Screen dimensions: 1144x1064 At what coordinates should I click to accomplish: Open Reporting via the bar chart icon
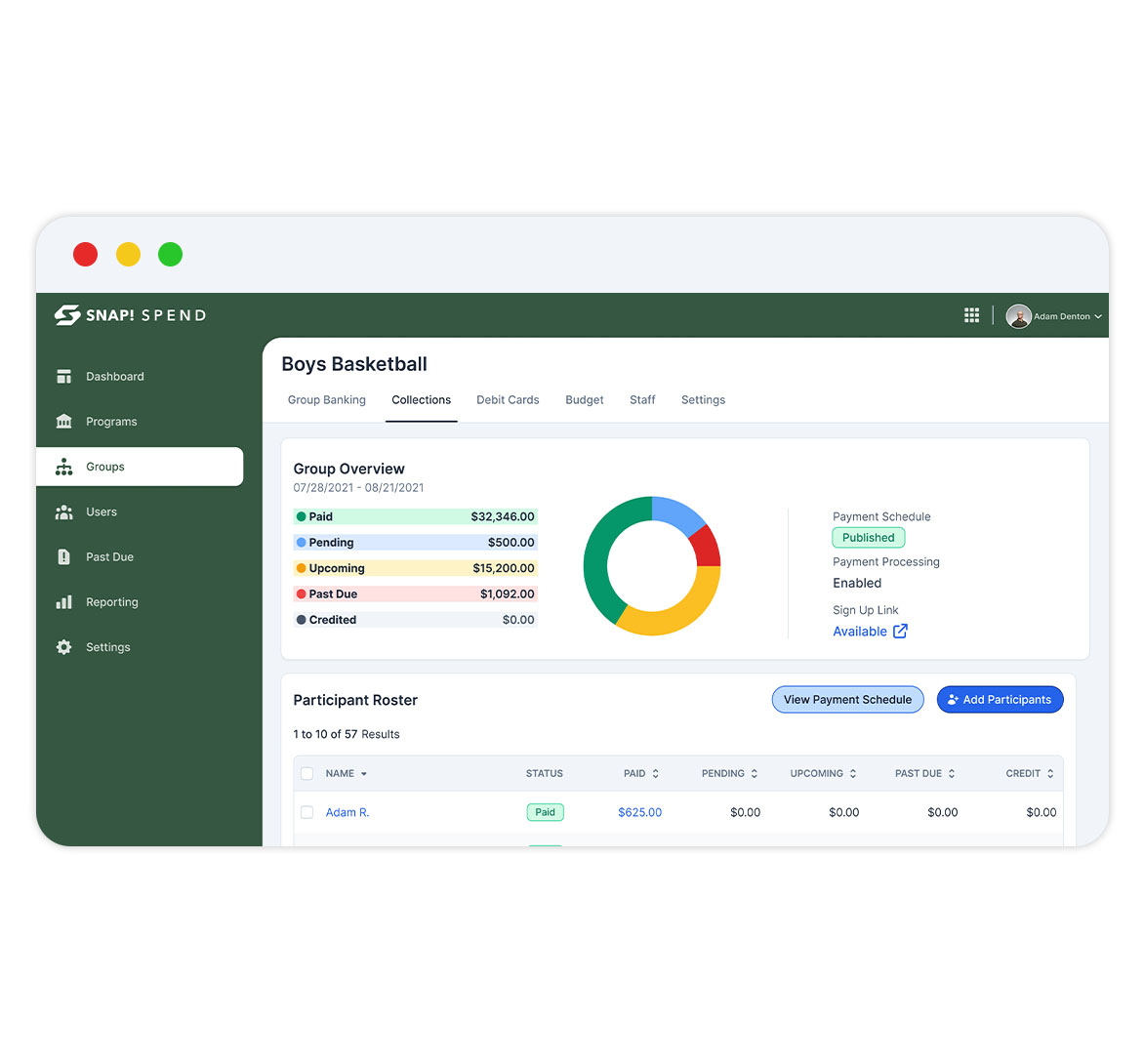coord(64,602)
